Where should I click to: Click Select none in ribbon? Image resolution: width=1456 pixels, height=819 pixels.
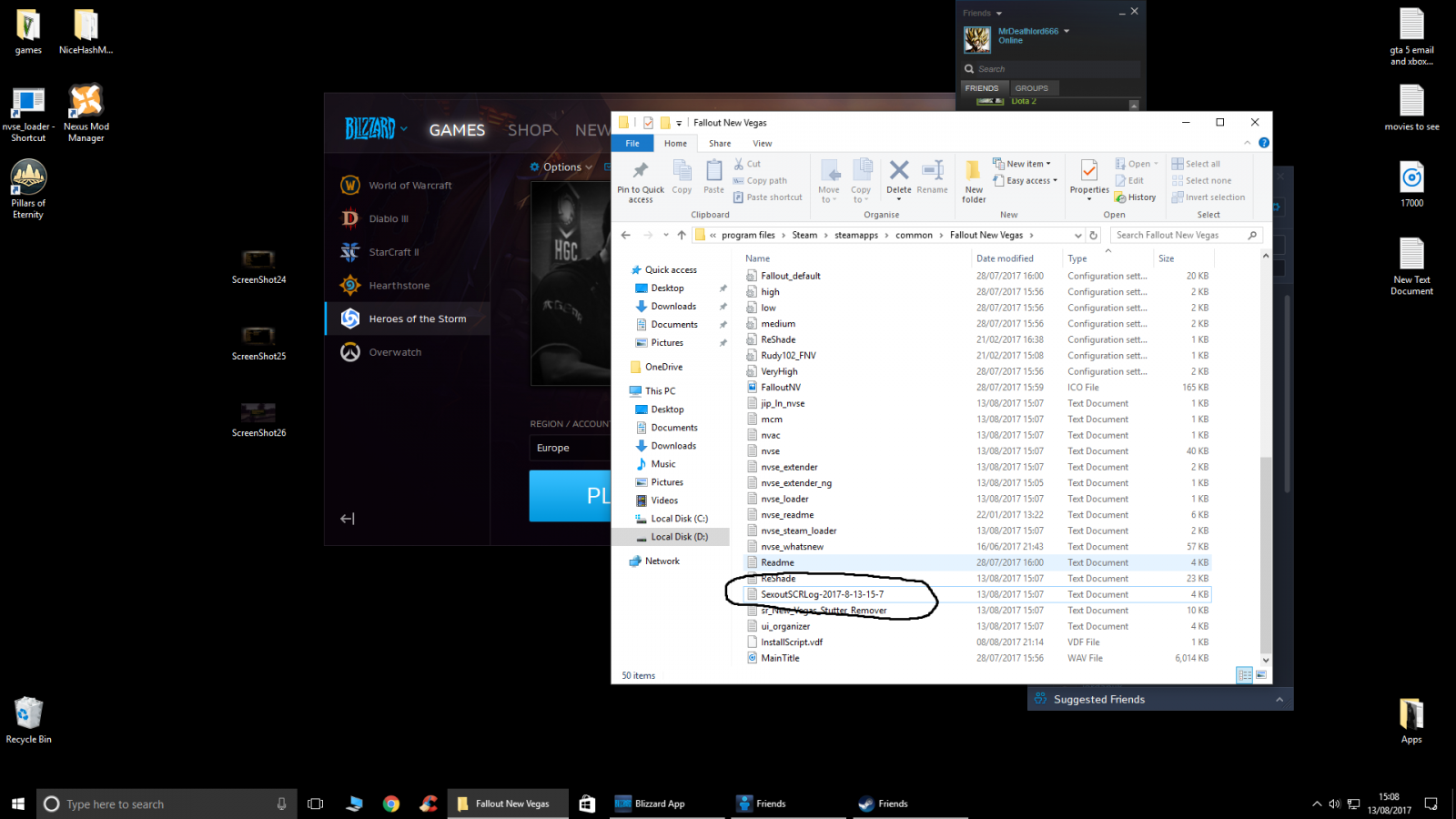[x=1201, y=180]
